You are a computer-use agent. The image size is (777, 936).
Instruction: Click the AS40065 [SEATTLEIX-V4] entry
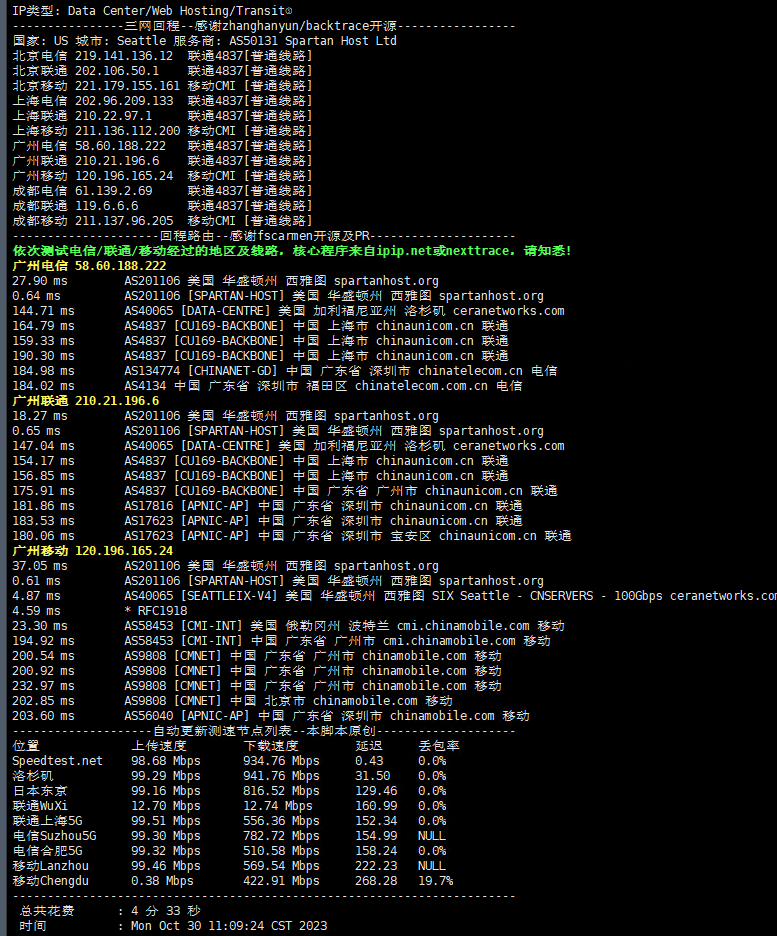(451, 596)
